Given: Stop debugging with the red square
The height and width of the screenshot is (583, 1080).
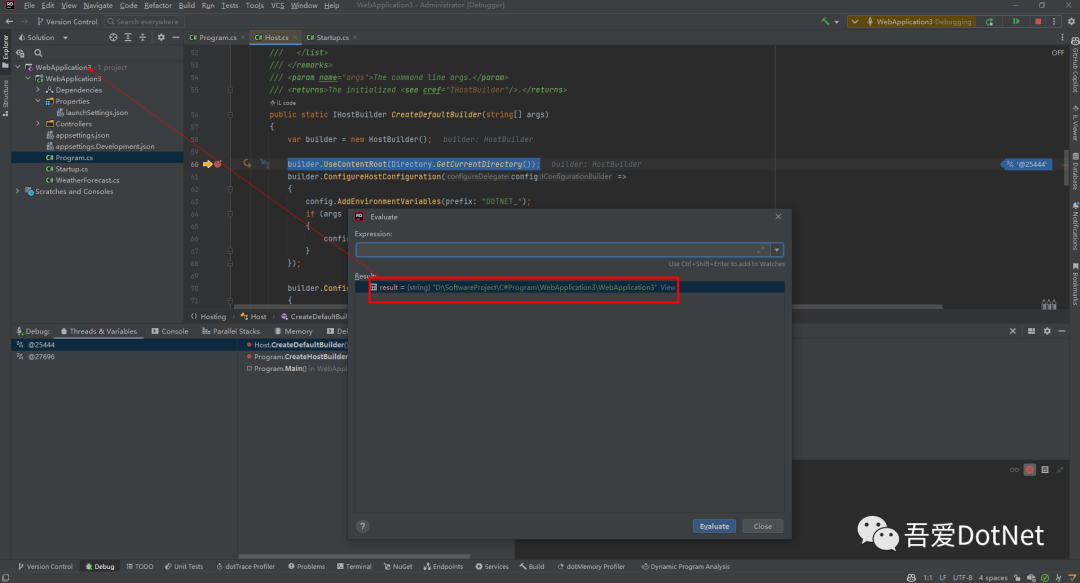Looking at the screenshot, I should tap(1038, 21).
